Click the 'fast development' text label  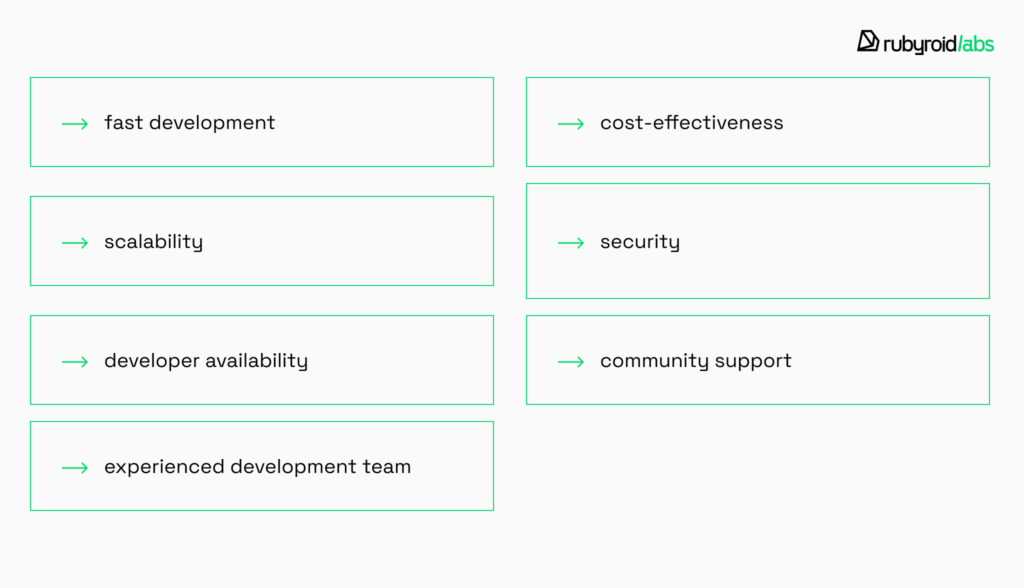(x=189, y=123)
